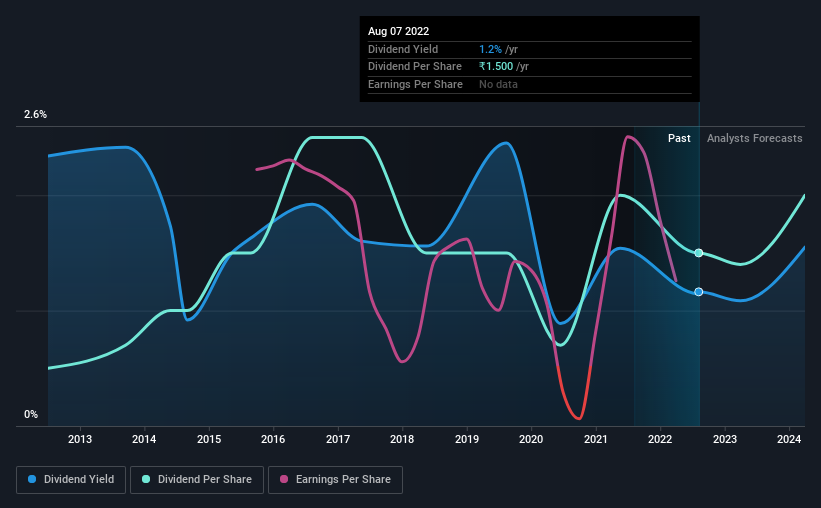Select the 2013 x-axis label
This screenshot has width=821, height=508.
(x=80, y=439)
